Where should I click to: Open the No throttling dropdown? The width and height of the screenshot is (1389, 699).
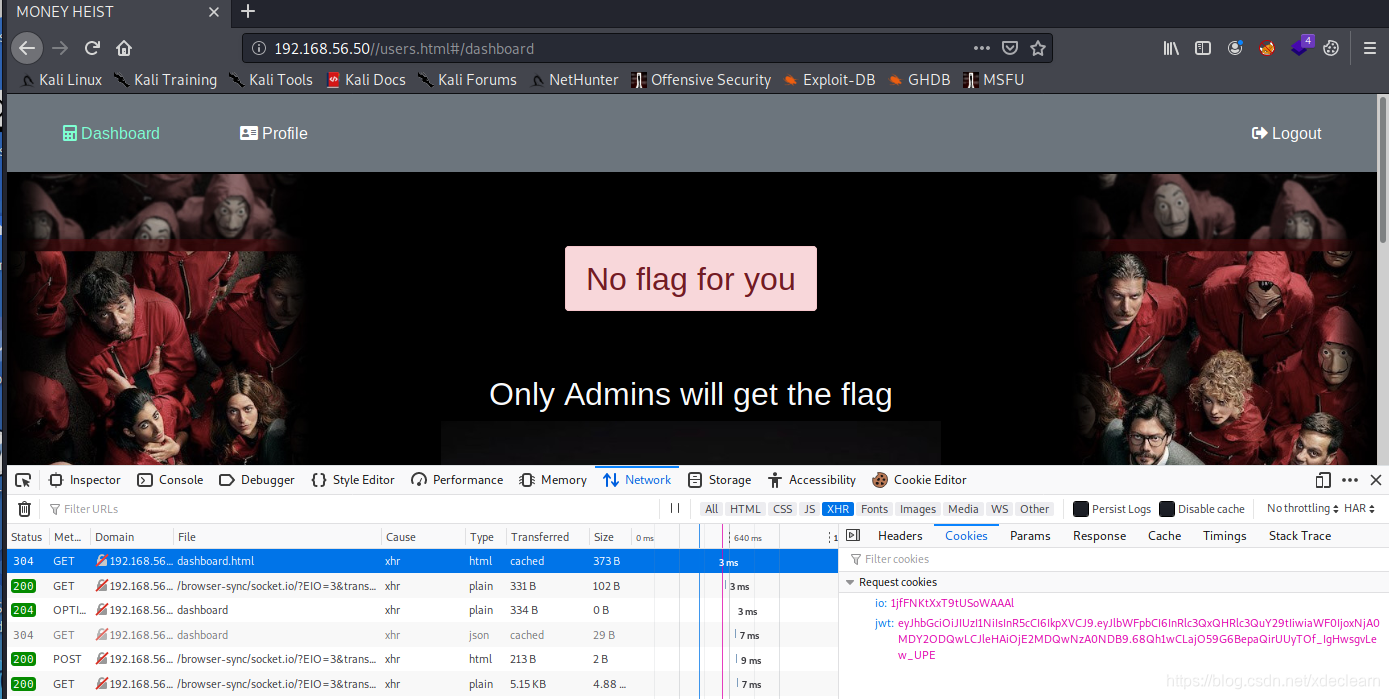(1302, 508)
